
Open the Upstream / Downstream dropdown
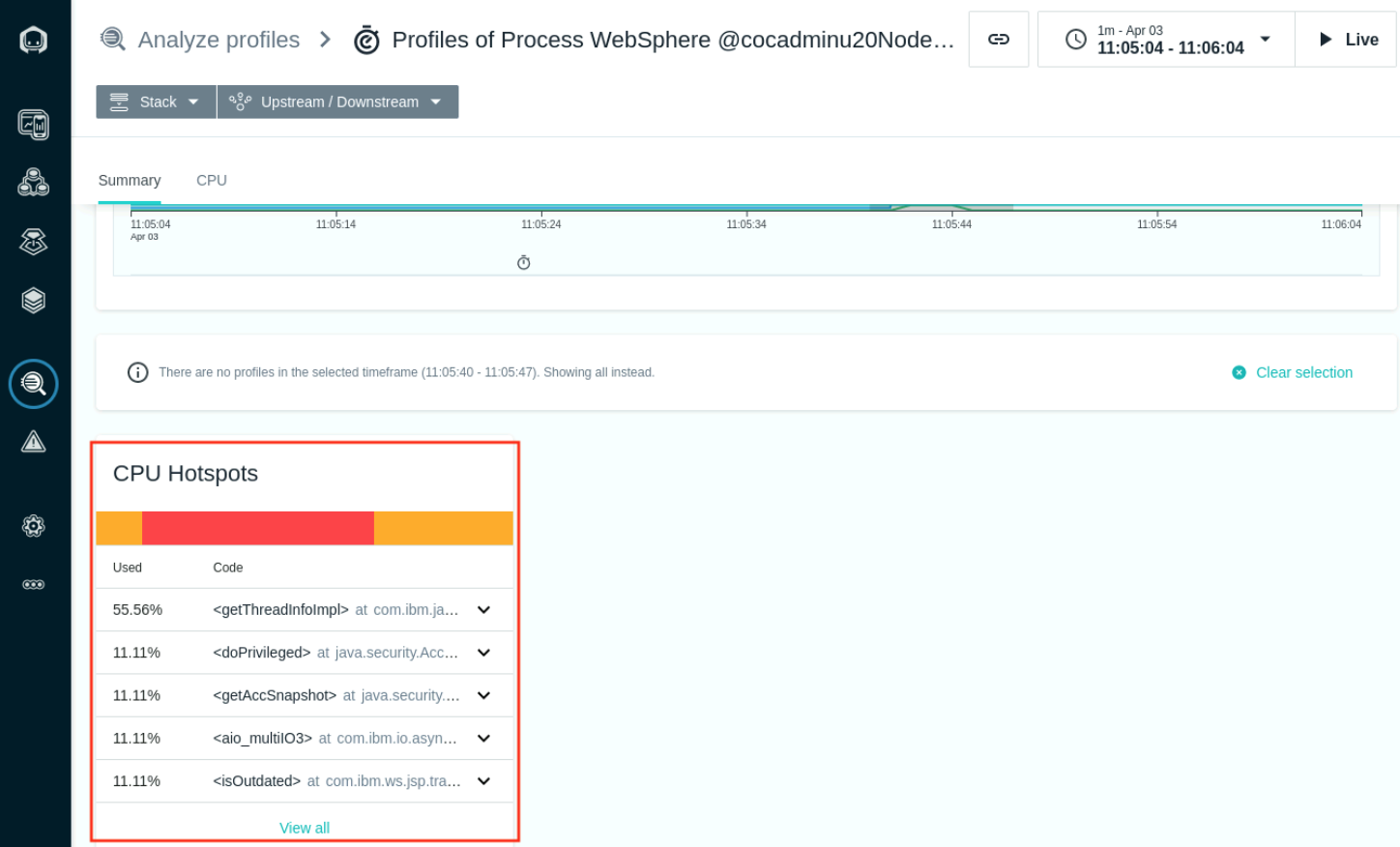pos(337,102)
